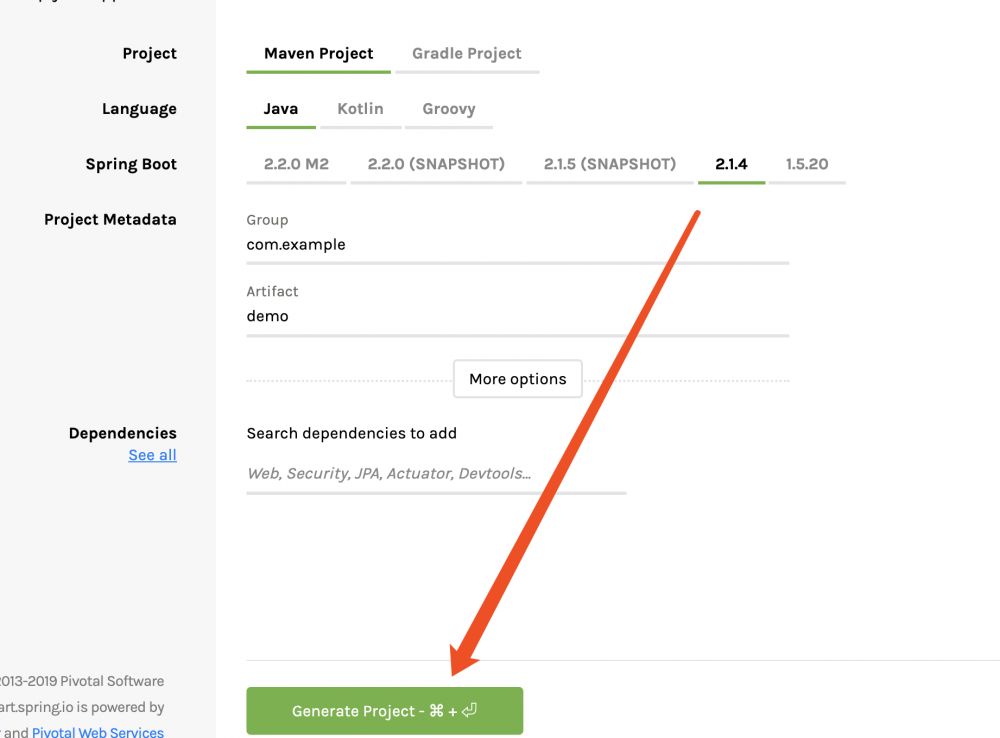Image resolution: width=1000 pixels, height=738 pixels.
Task: Focus the Artifact field containing demo
Action: click(x=517, y=316)
